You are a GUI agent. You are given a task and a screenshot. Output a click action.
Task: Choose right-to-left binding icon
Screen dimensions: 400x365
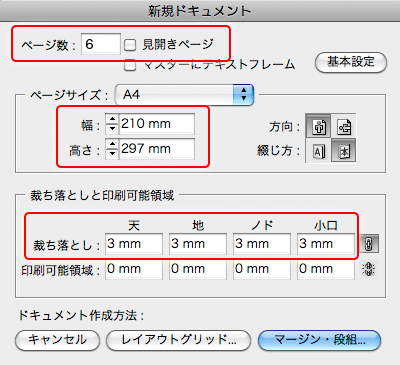(x=344, y=151)
